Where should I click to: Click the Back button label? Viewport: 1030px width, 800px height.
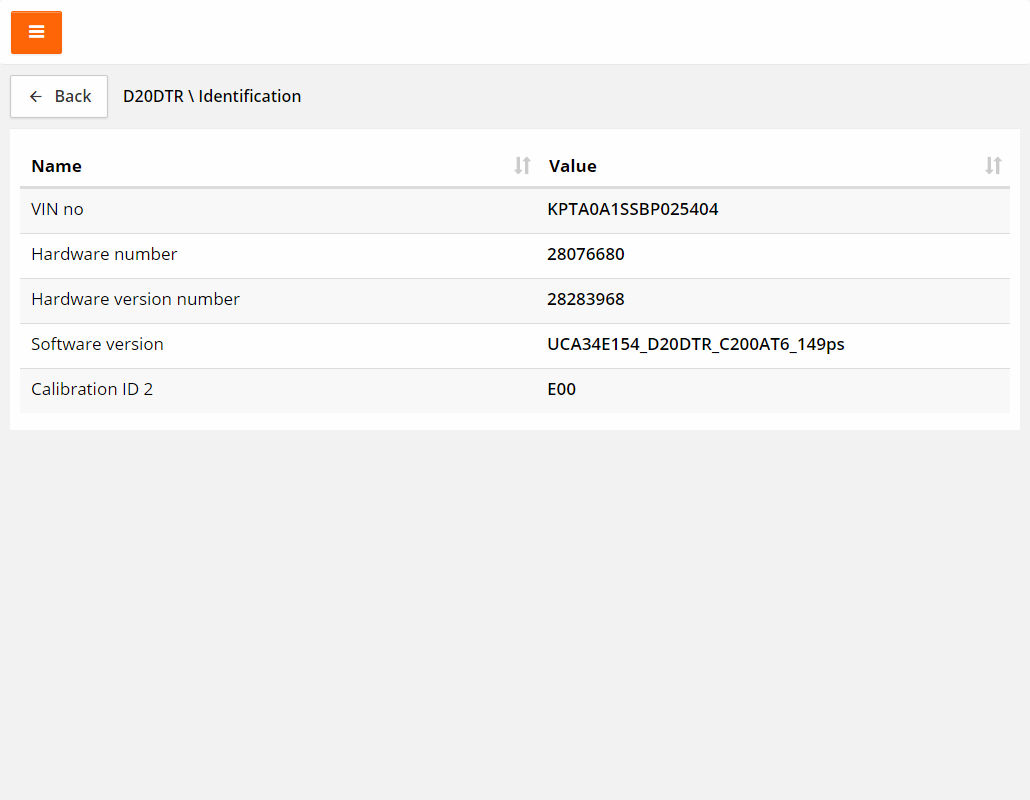pos(73,97)
